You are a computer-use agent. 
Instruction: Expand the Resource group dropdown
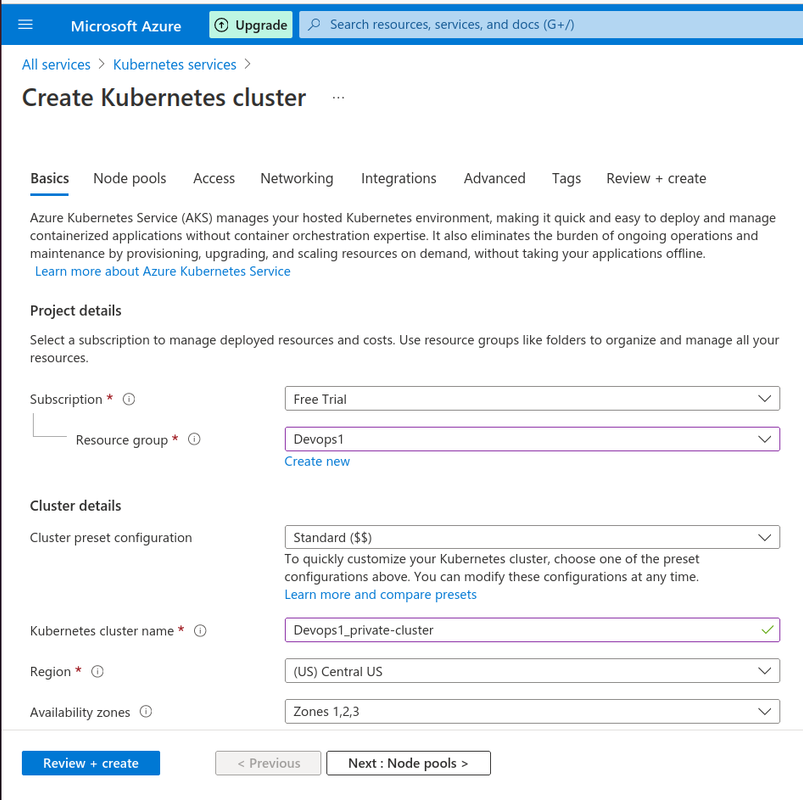click(x=532, y=439)
